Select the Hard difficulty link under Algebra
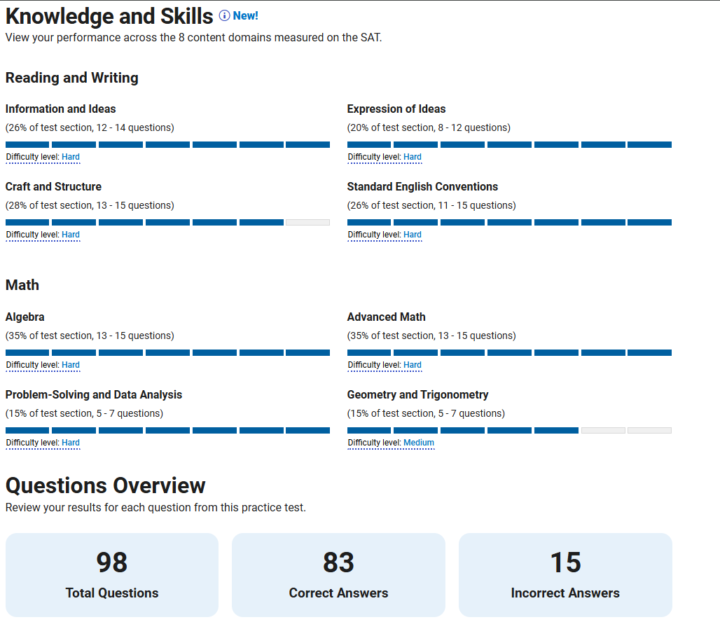Image resolution: width=720 pixels, height=629 pixels. [70, 365]
